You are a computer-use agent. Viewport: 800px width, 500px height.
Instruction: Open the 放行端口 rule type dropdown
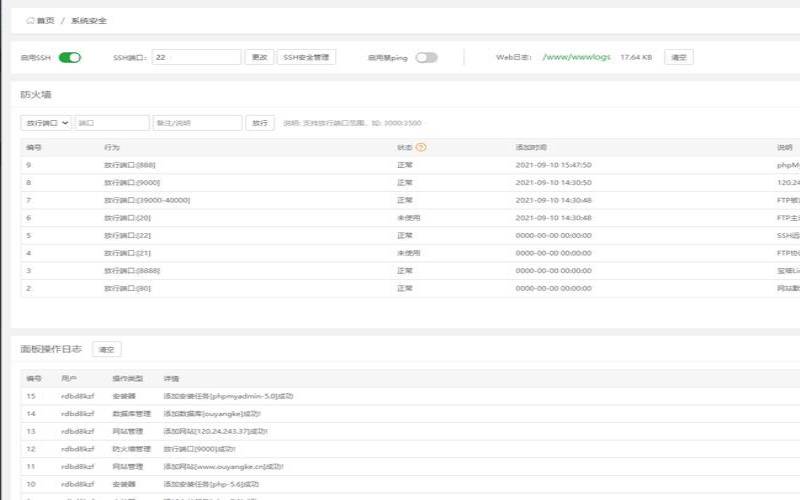tap(46, 123)
